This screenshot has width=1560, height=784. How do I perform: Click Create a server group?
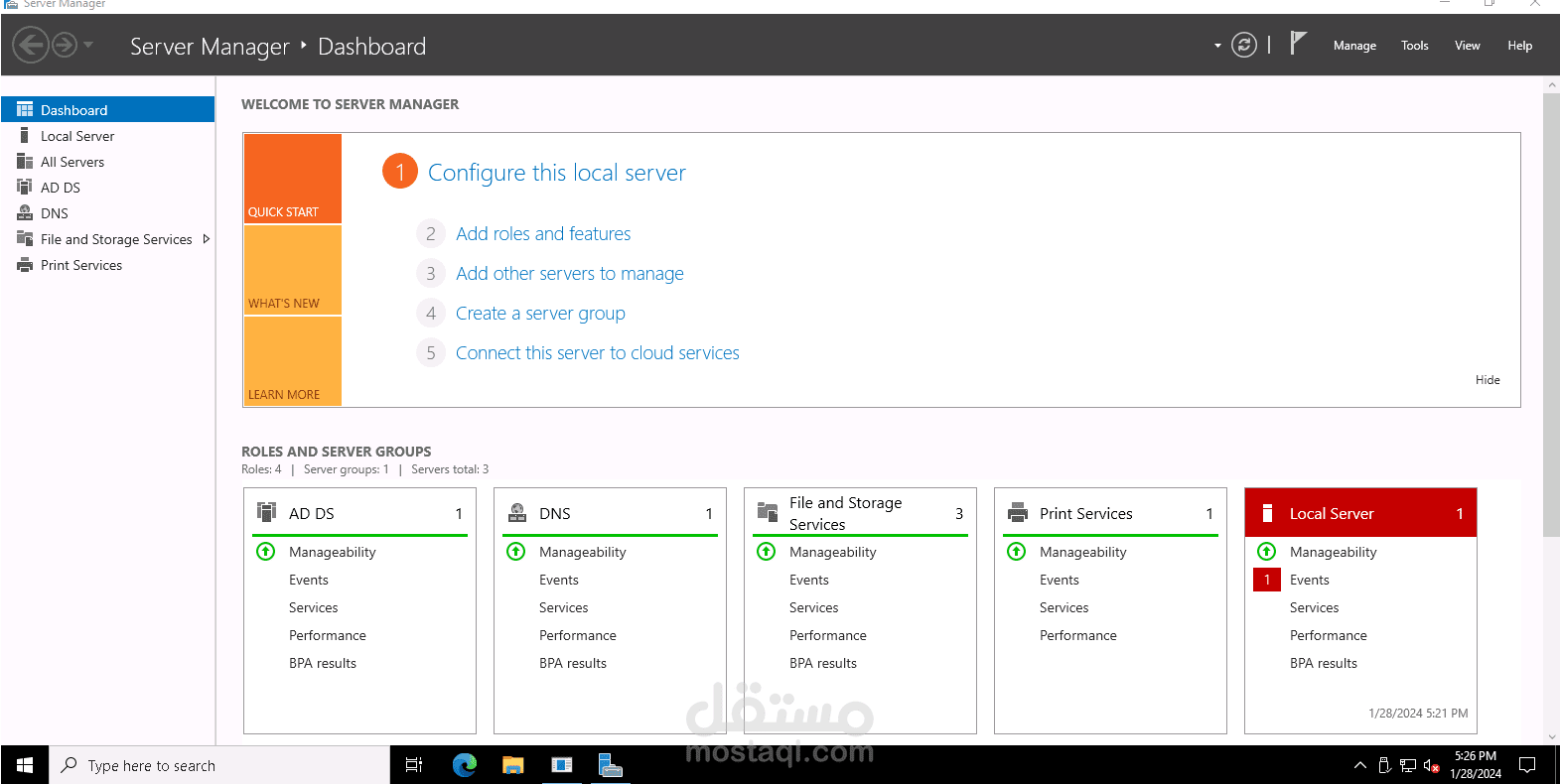pos(540,314)
